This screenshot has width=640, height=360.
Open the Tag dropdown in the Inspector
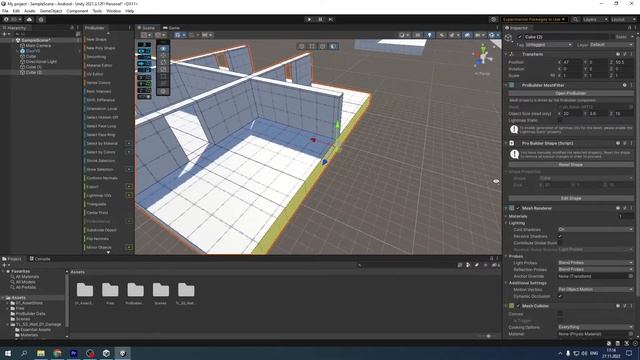(x=549, y=44)
